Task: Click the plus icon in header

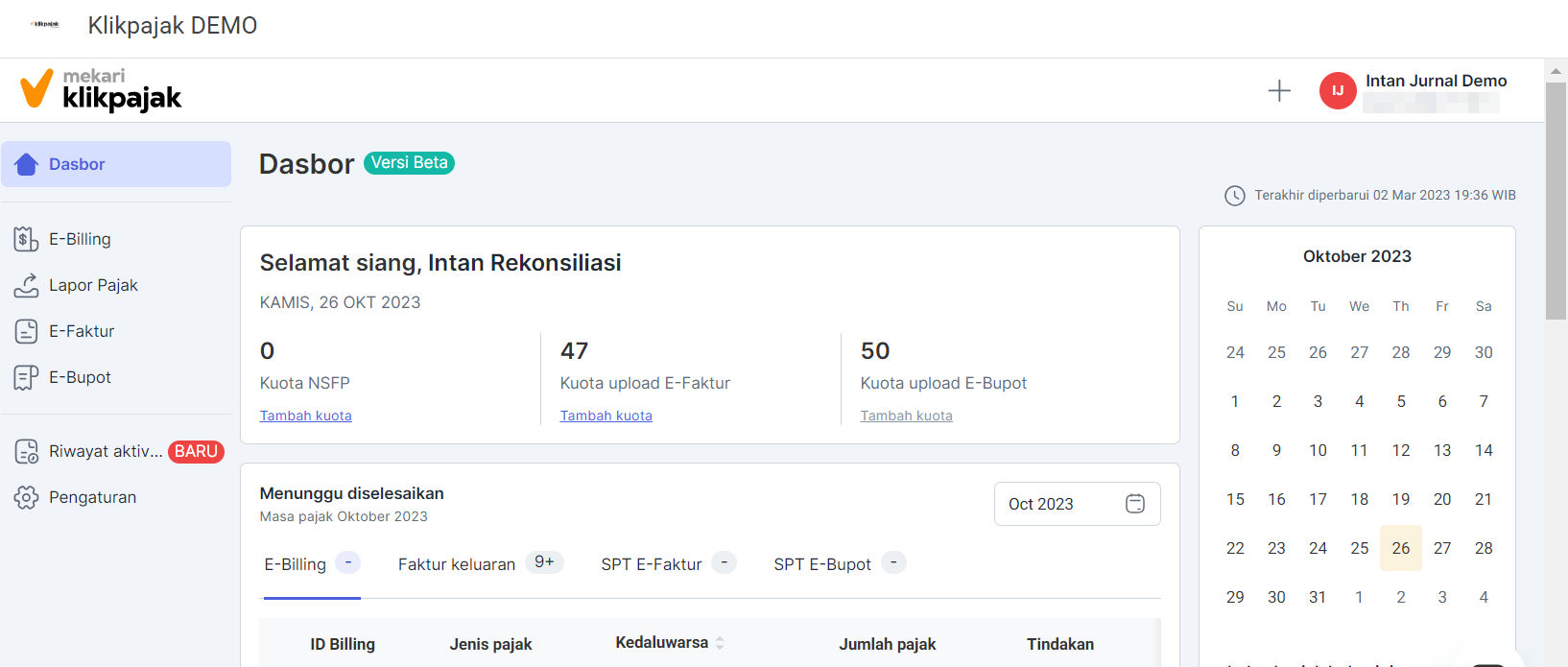Action: 1279,91
